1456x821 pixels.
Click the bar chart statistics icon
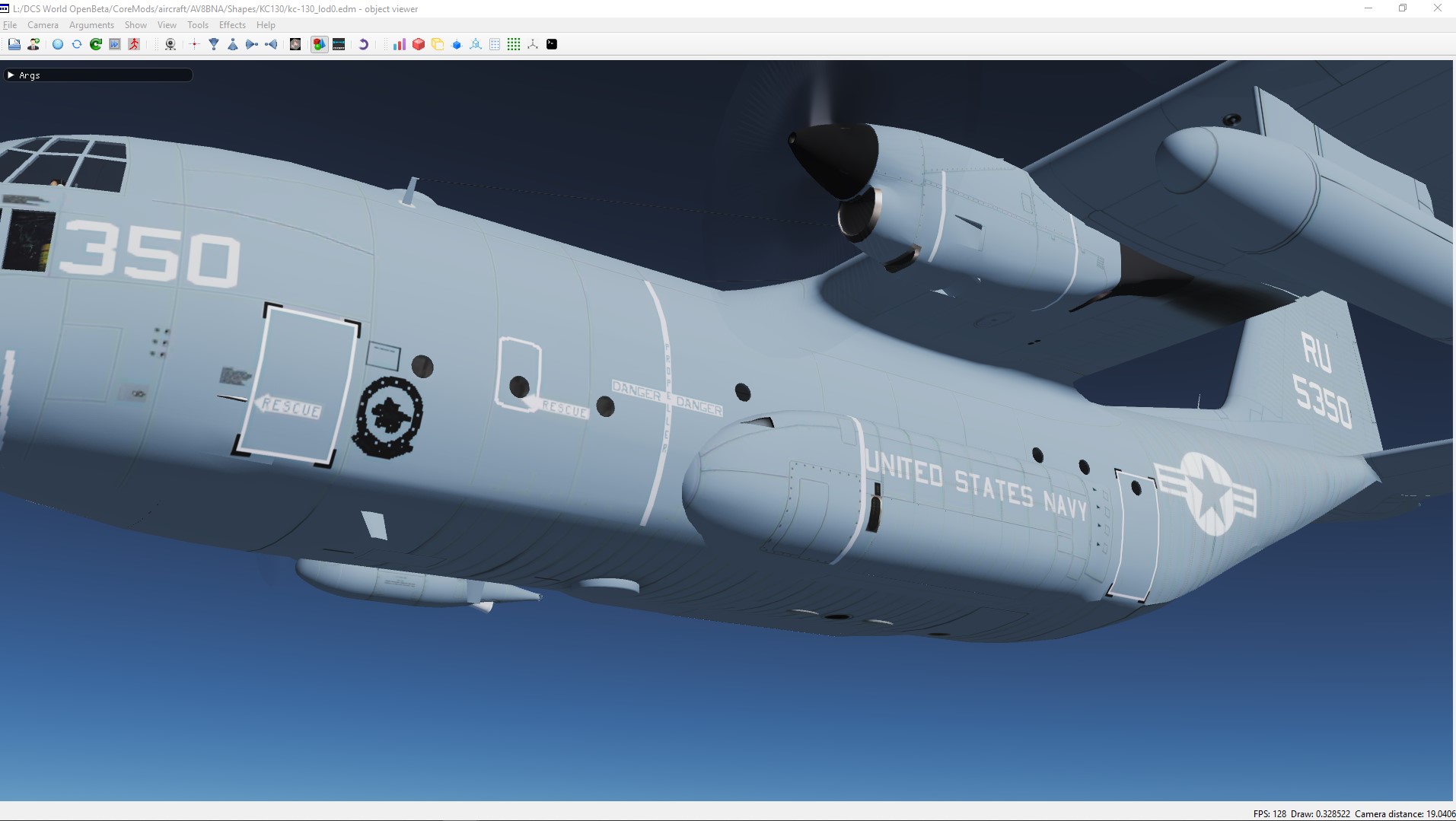399,44
